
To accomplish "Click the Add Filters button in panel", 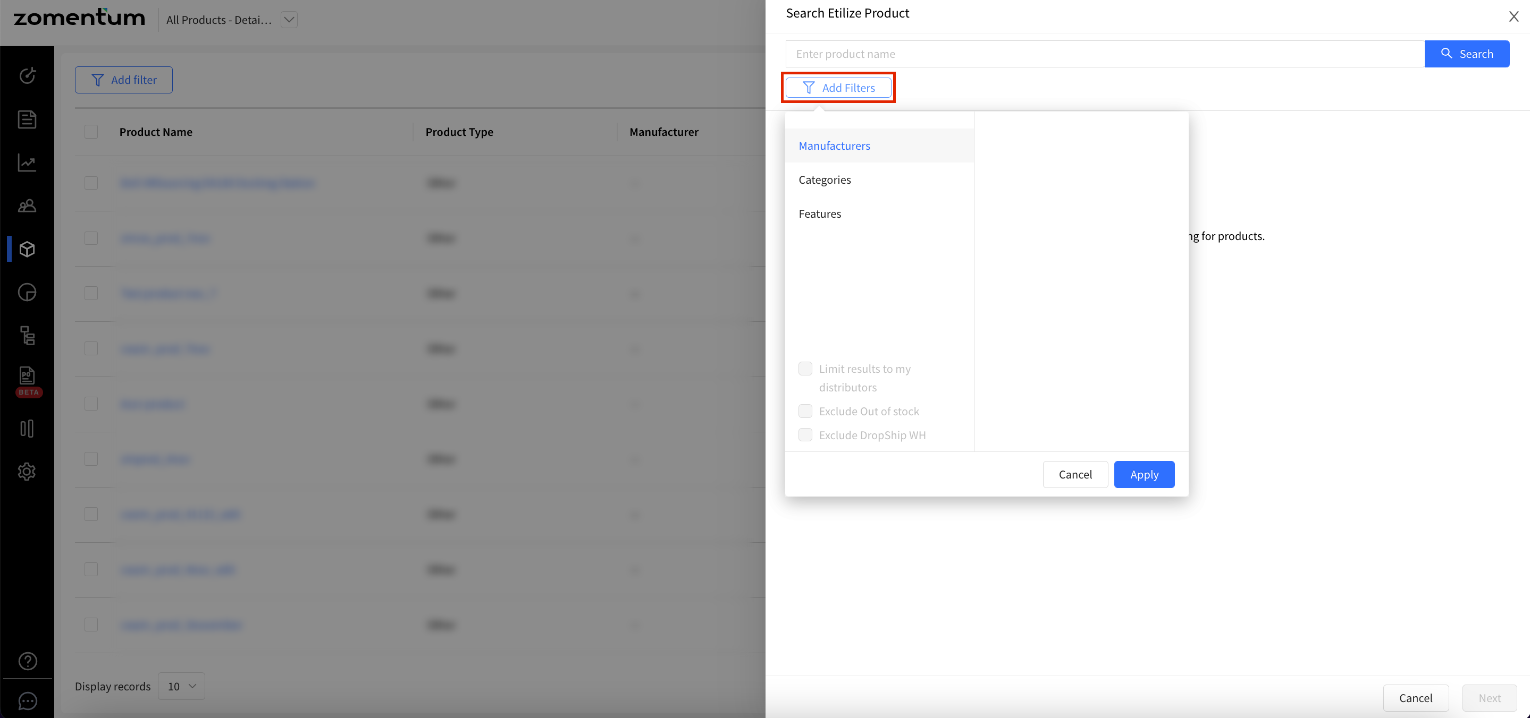I will (x=838, y=88).
